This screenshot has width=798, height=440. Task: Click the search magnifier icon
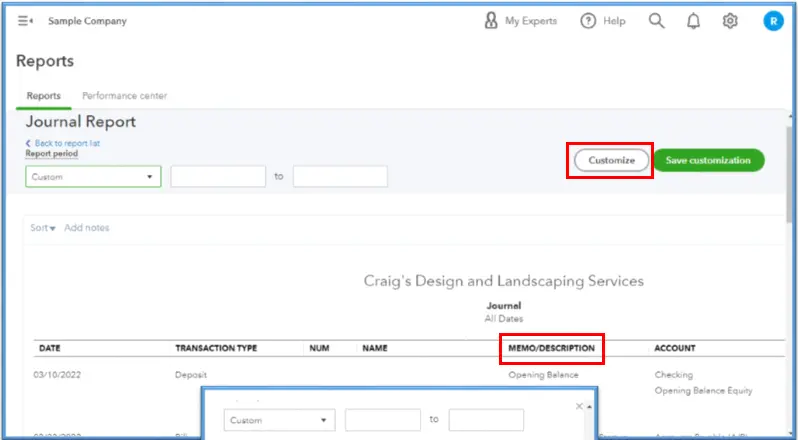[x=656, y=21]
